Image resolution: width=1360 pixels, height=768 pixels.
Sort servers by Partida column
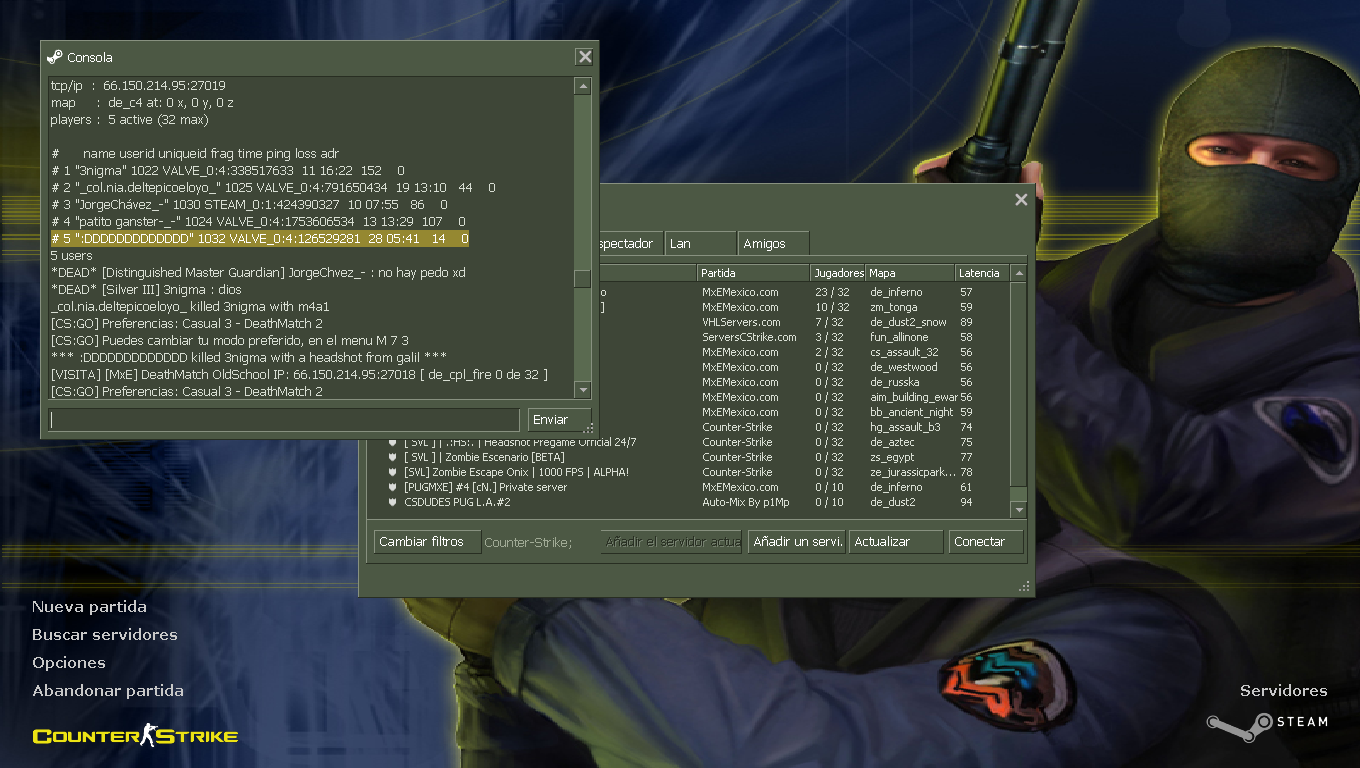(x=753, y=273)
